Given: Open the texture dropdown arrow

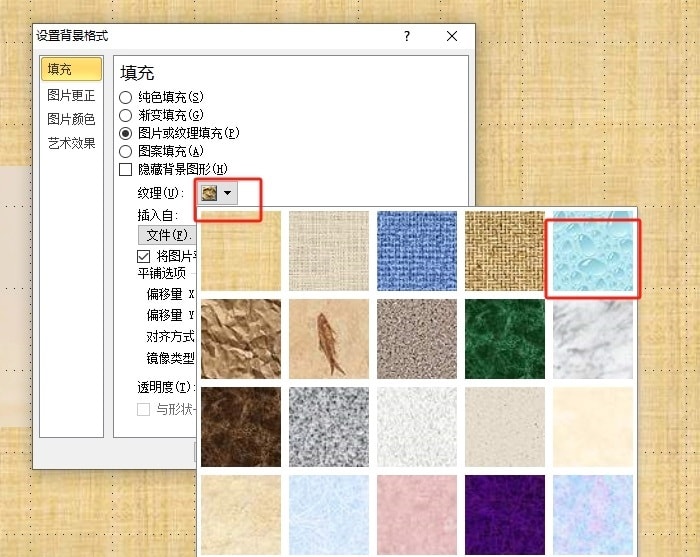Looking at the screenshot, I should (228, 192).
